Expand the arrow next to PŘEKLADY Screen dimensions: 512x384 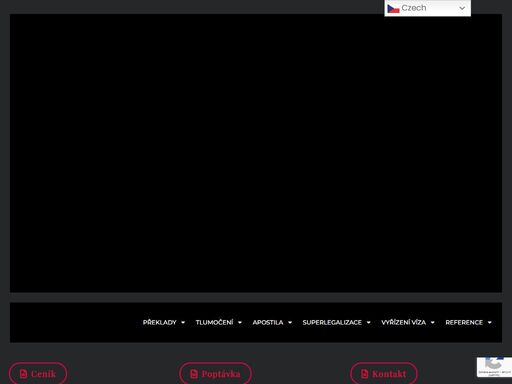click(183, 322)
